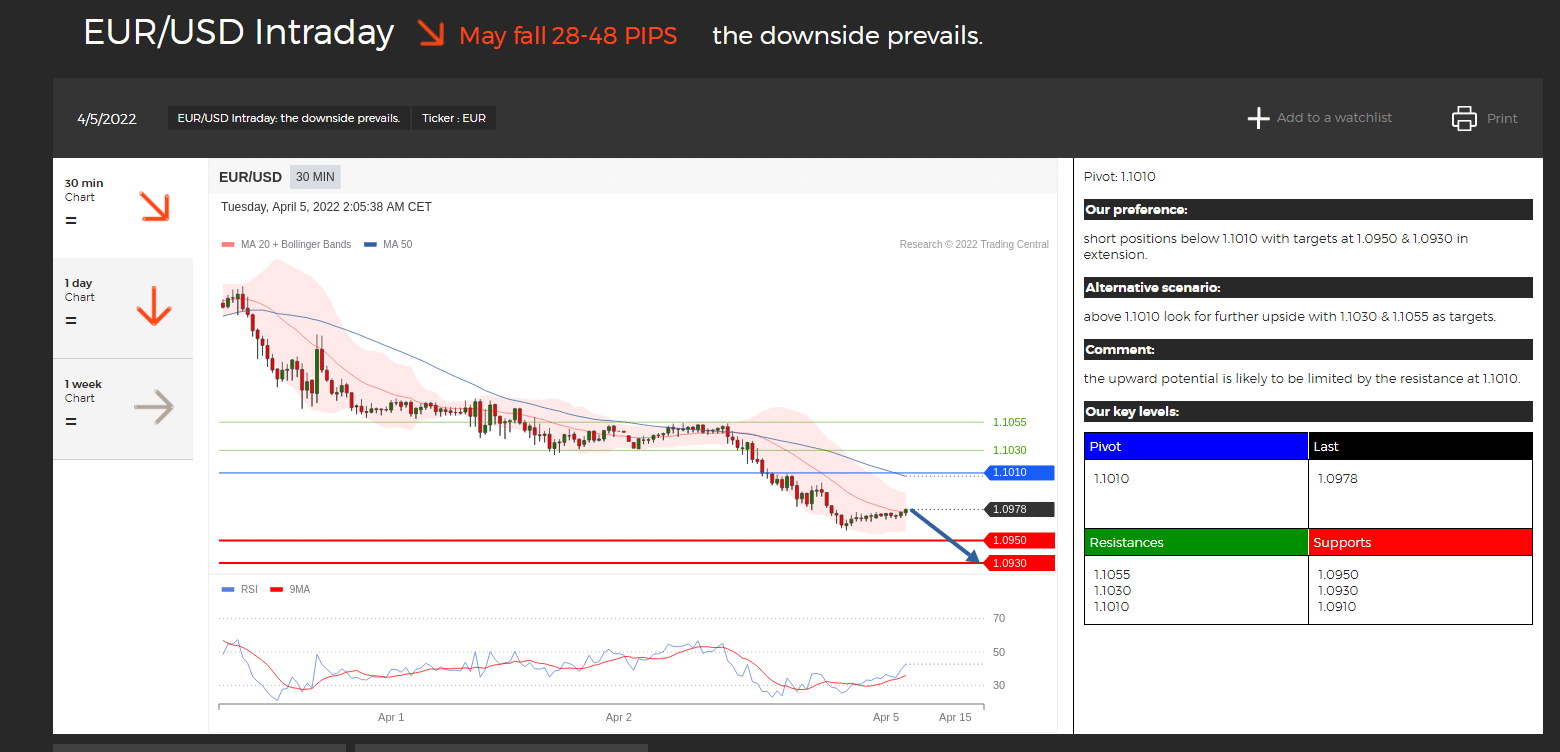Click the red Supports table header
The height and width of the screenshot is (752, 1560).
coord(1420,542)
